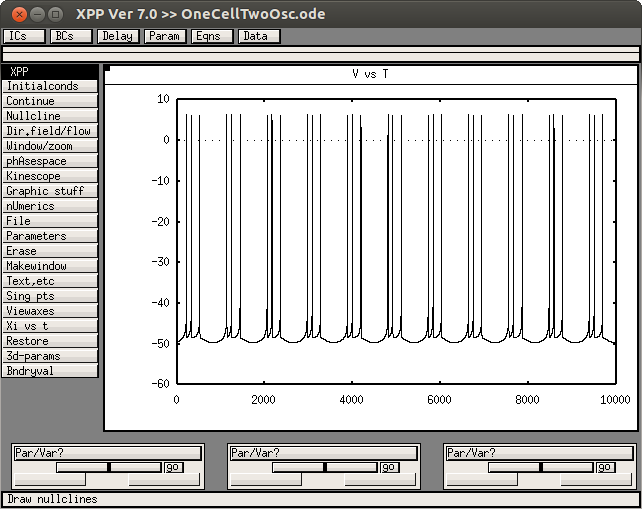Open the Bndryval menu entry

tap(50, 371)
